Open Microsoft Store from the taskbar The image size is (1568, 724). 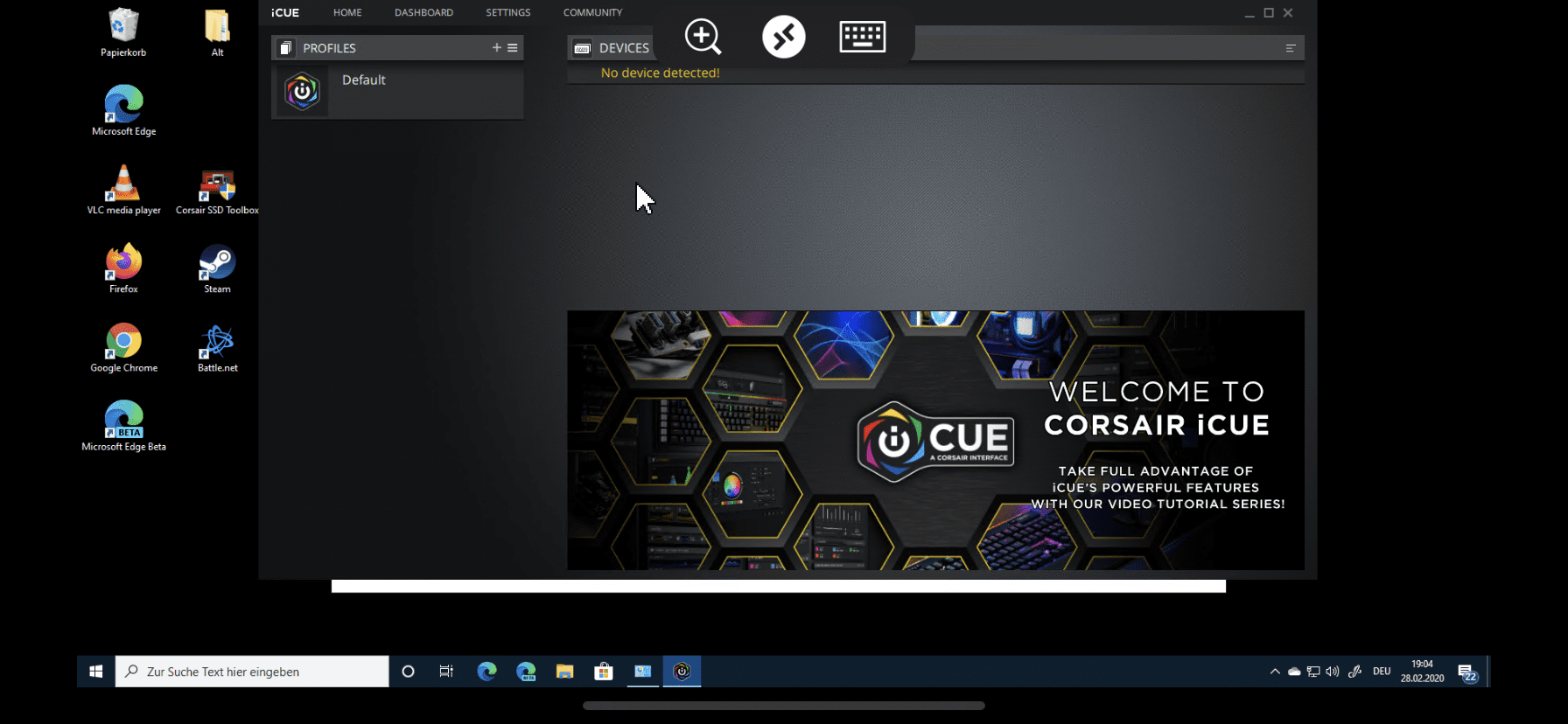[x=604, y=672]
